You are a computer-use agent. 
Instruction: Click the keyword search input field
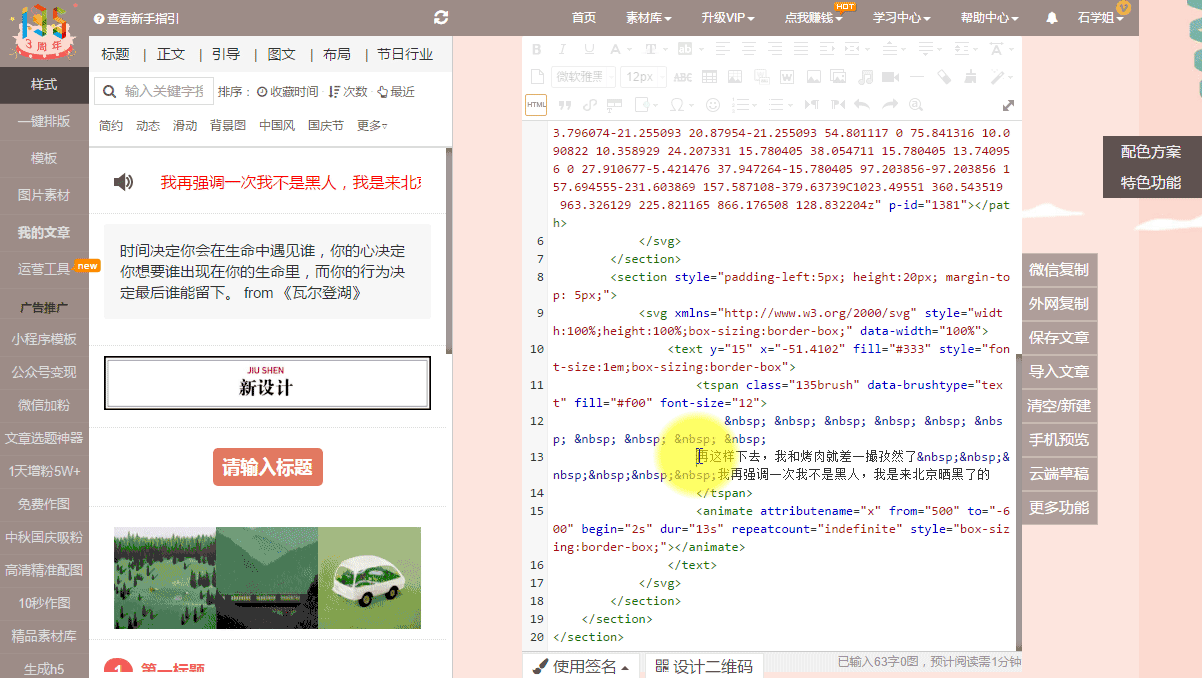(165, 92)
